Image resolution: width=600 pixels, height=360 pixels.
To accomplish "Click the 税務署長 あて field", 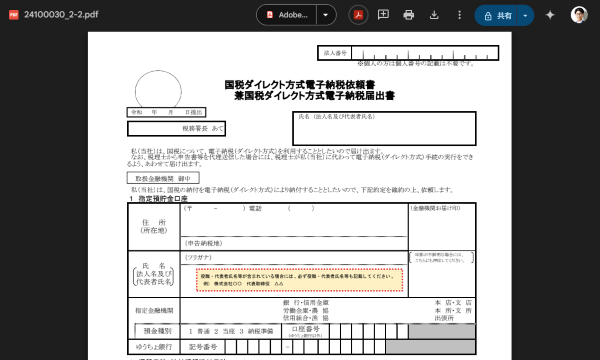I will [x=176, y=129].
